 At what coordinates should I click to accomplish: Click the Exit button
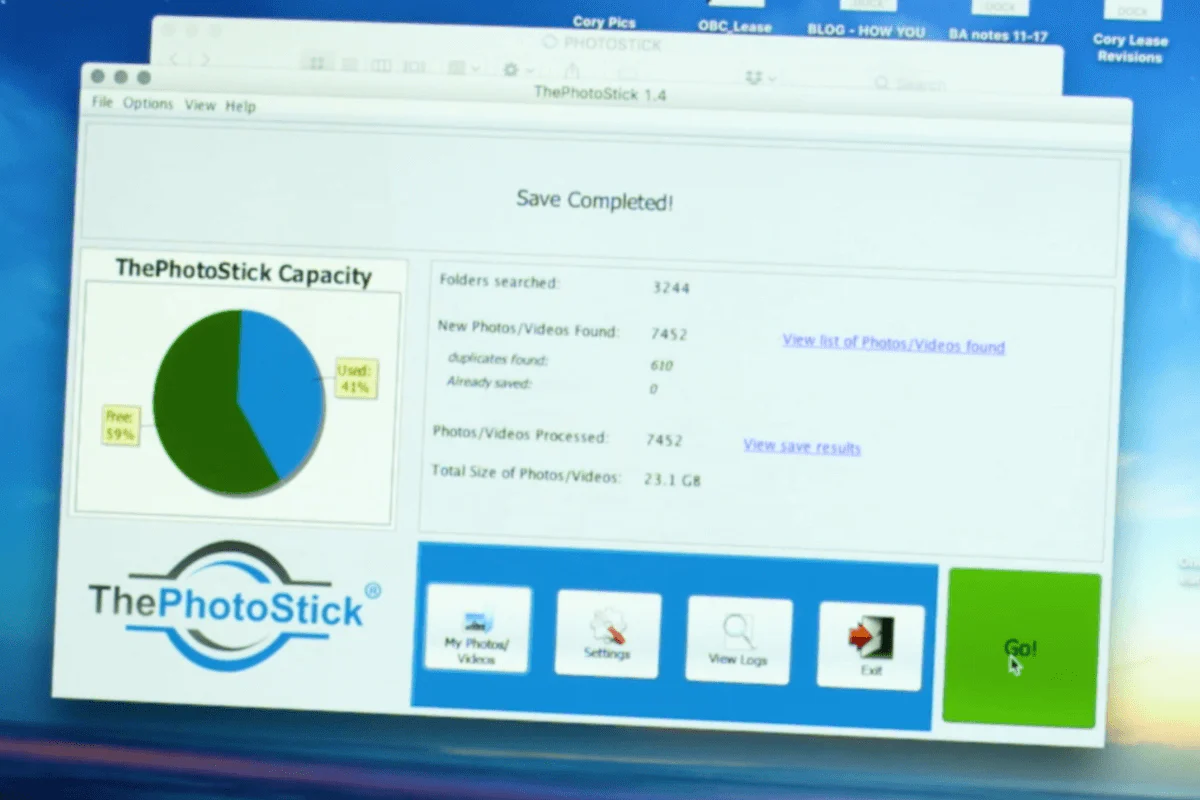[870, 646]
